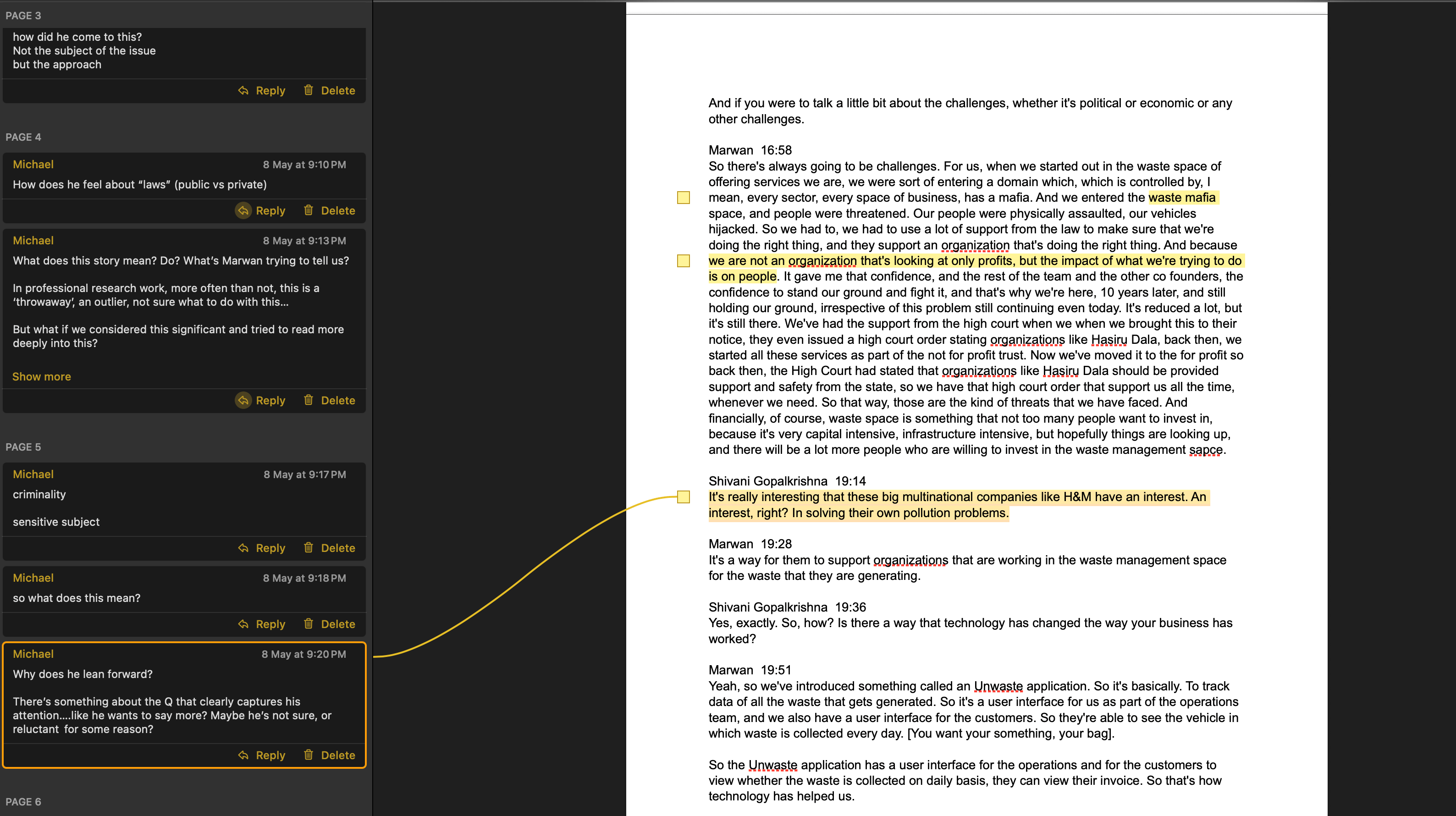Select Michael's 9:17 PM comment card

184,498
